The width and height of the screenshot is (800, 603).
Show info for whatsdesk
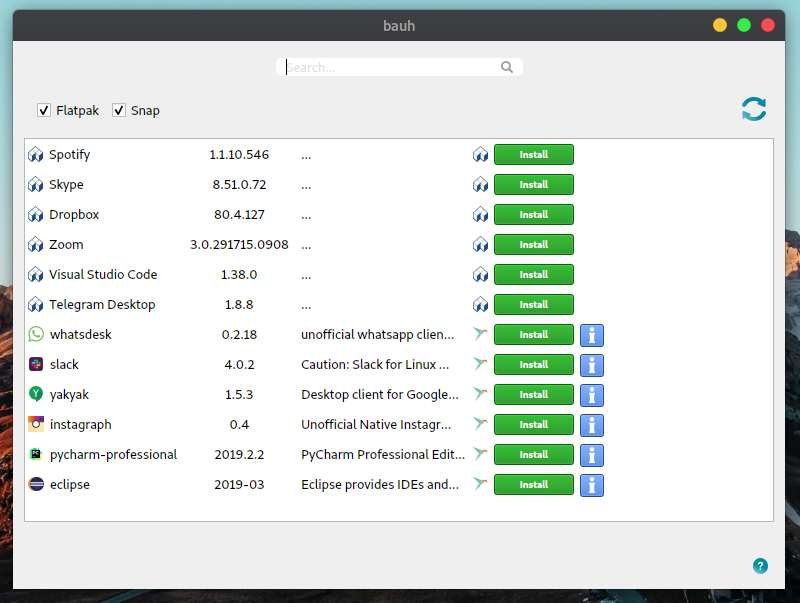point(592,335)
